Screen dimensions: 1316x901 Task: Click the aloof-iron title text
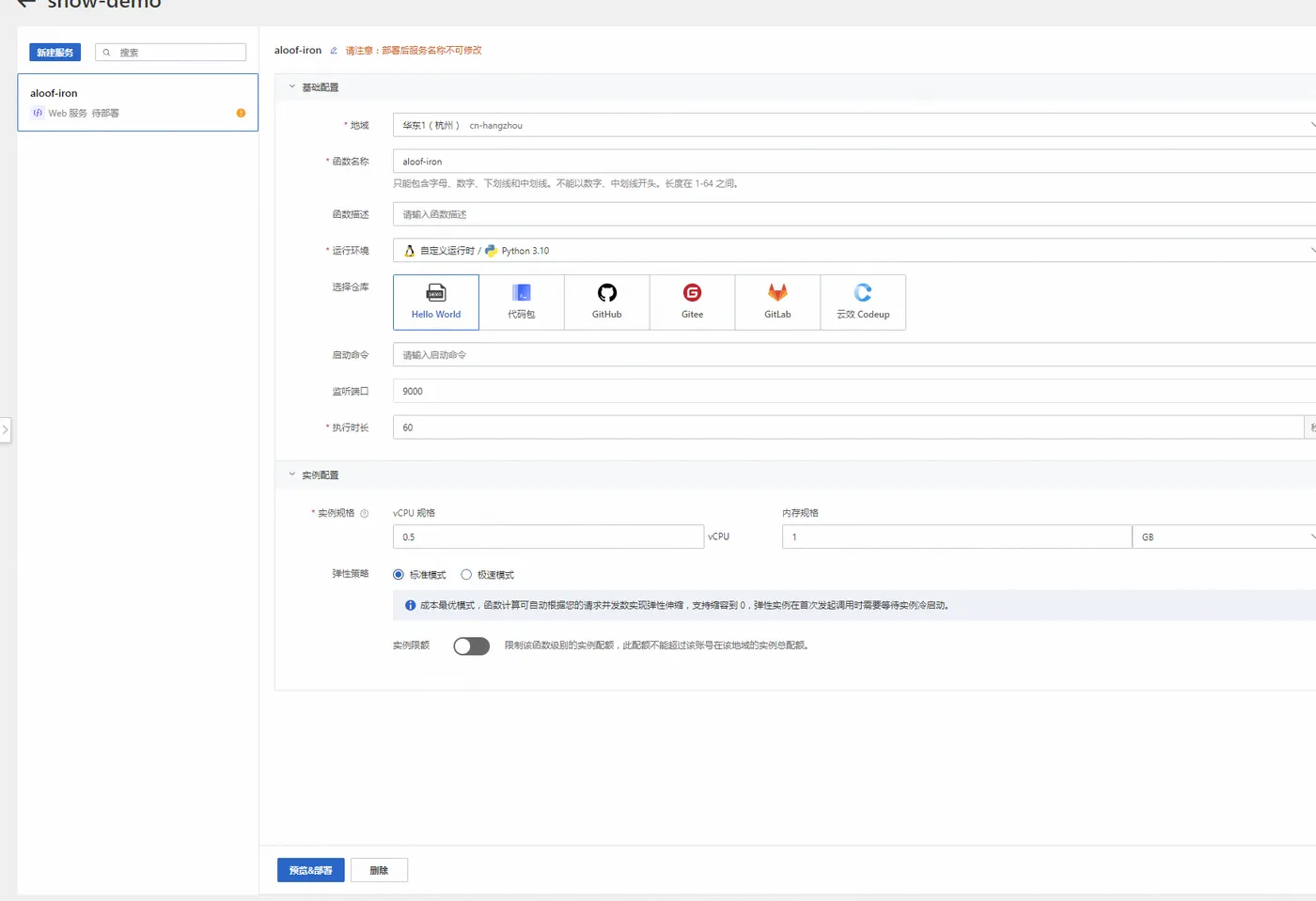tap(298, 51)
